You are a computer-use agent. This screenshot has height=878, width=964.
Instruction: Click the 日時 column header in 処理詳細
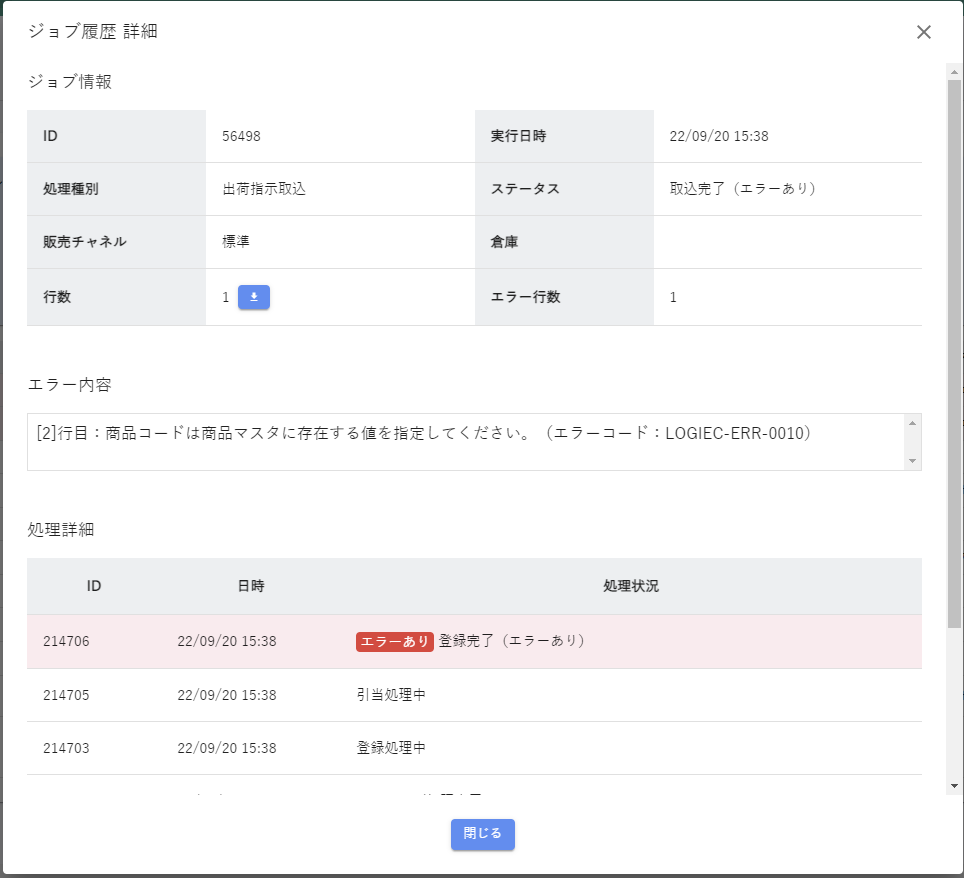(251, 586)
